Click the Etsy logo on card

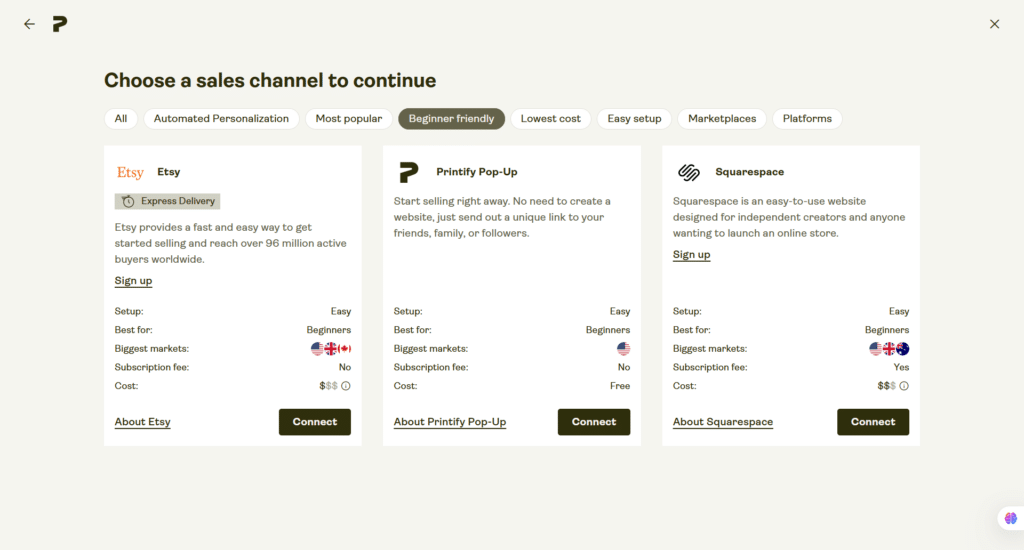[130, 172]
